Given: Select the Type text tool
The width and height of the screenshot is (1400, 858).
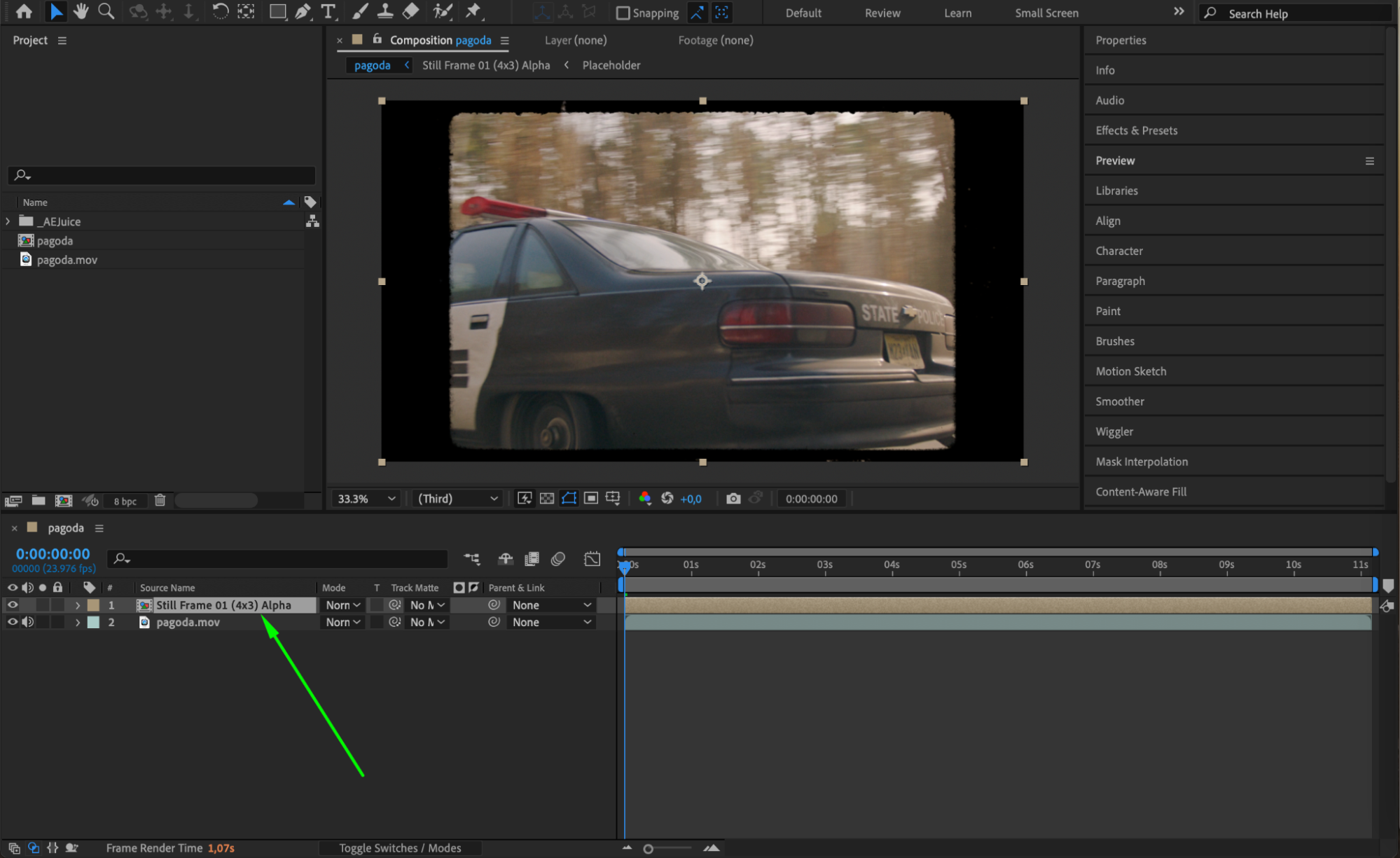Looking at the screenshot, I should (x=328, y=11).
